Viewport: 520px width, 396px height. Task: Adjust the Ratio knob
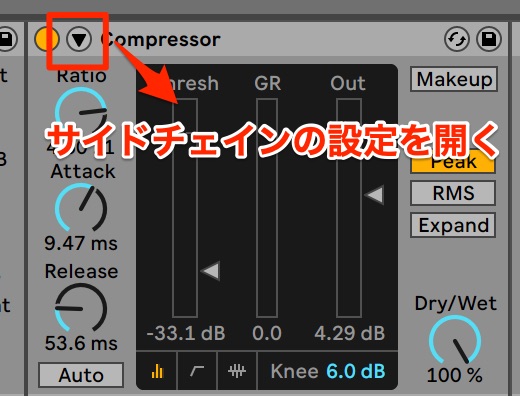coord(81,113)
